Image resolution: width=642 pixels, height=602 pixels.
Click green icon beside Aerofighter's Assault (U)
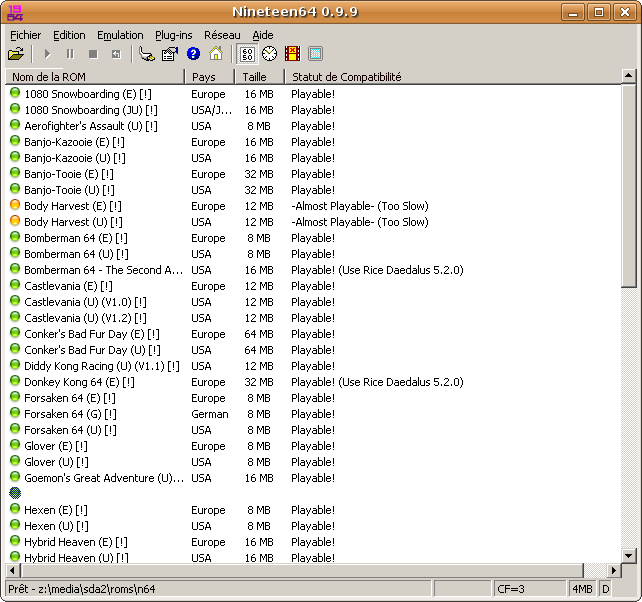tap(15, 124)
